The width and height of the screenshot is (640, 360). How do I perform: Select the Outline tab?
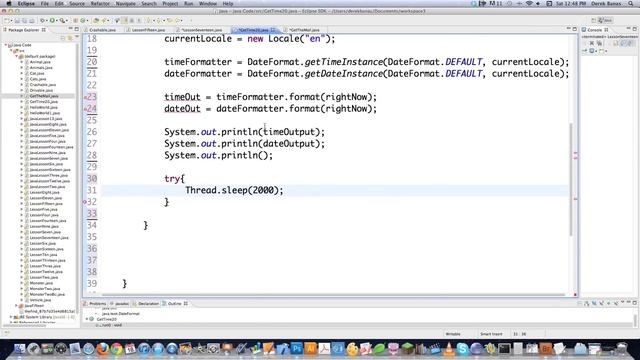coord(174,304)
